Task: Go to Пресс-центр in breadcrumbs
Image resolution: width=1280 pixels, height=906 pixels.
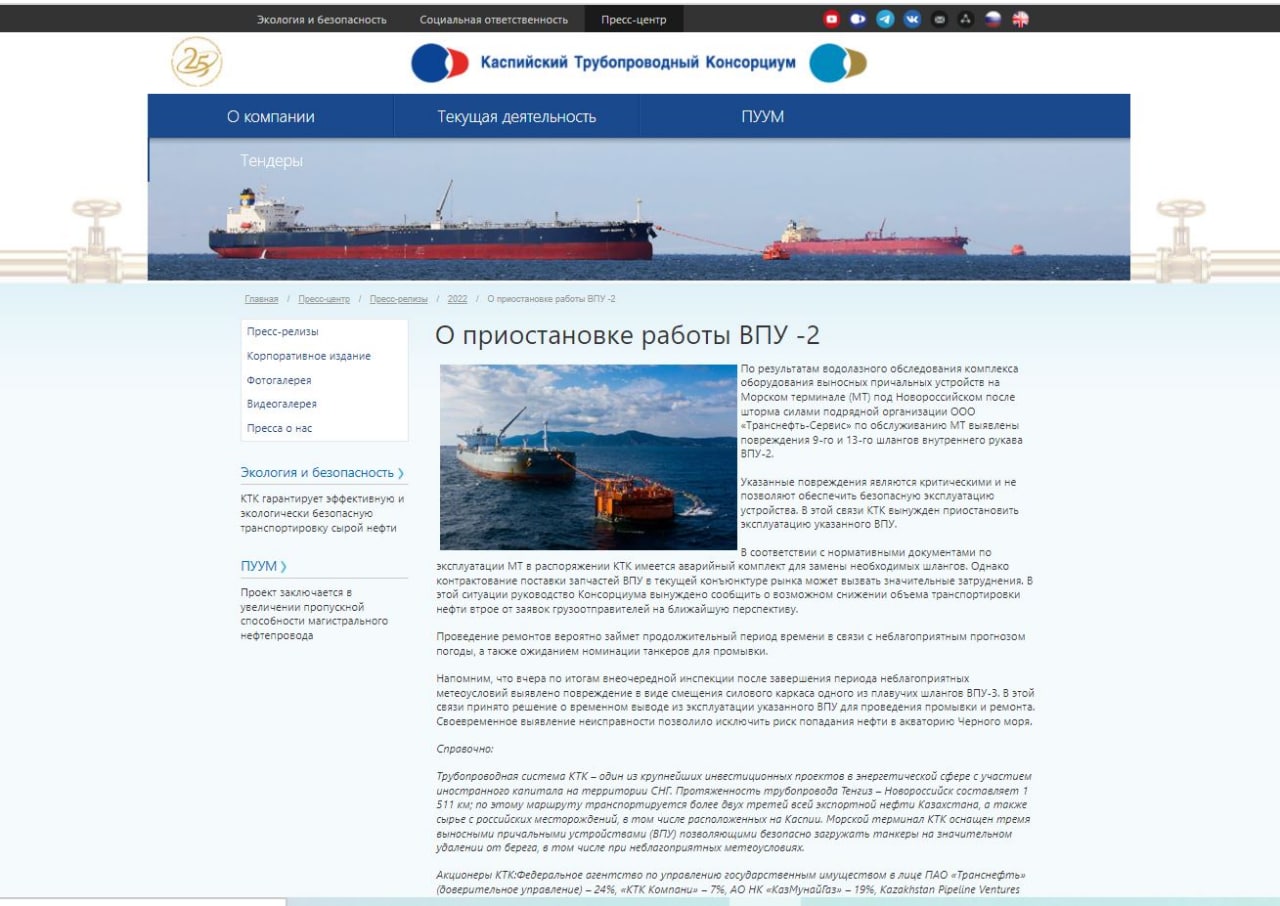Action: (324, 299)
